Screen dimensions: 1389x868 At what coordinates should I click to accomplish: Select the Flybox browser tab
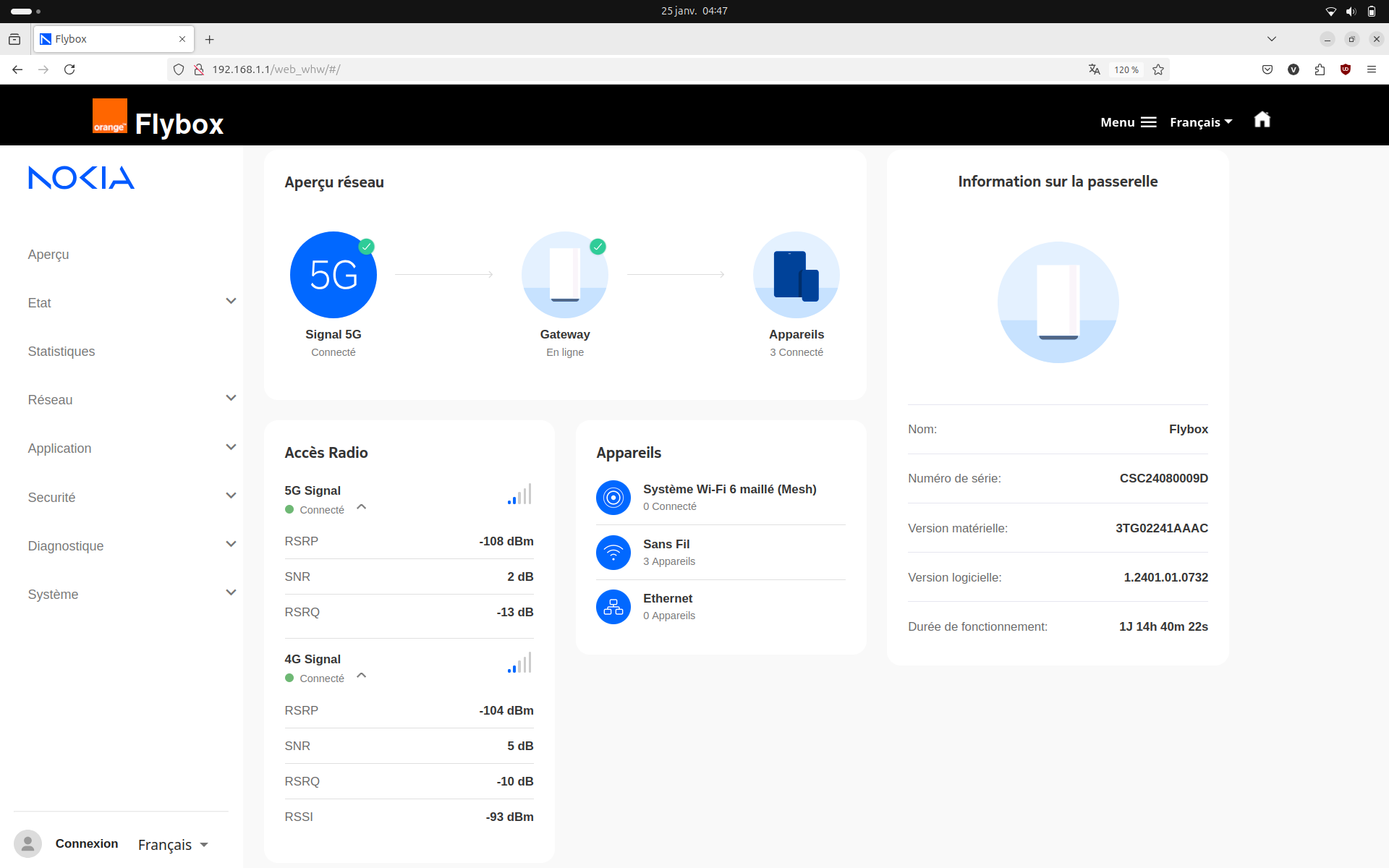(114, 39)
